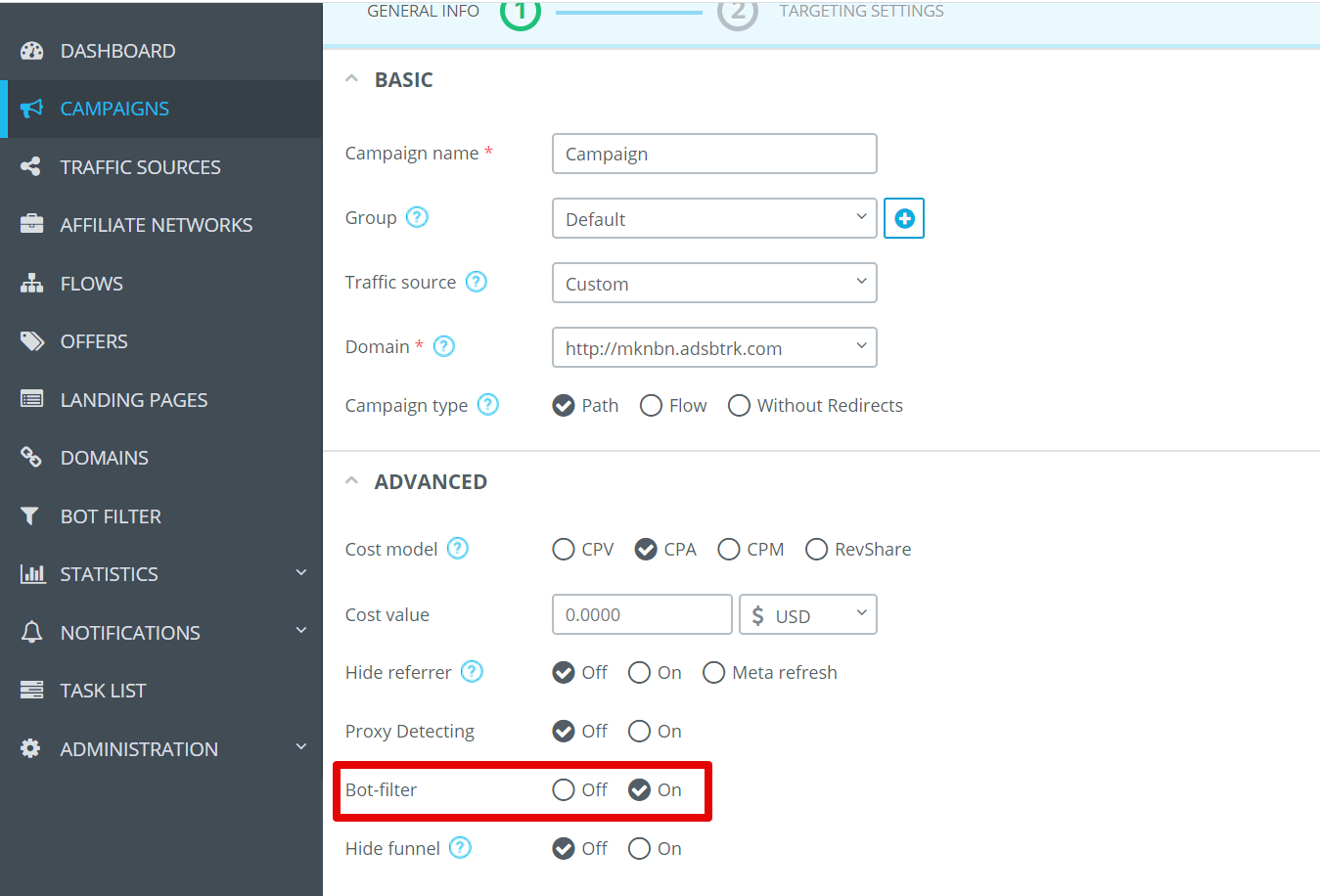This screenshot has height=896, width=1320.
Task: Open the Domain dropdown
Action: click(x=714, y=347)
